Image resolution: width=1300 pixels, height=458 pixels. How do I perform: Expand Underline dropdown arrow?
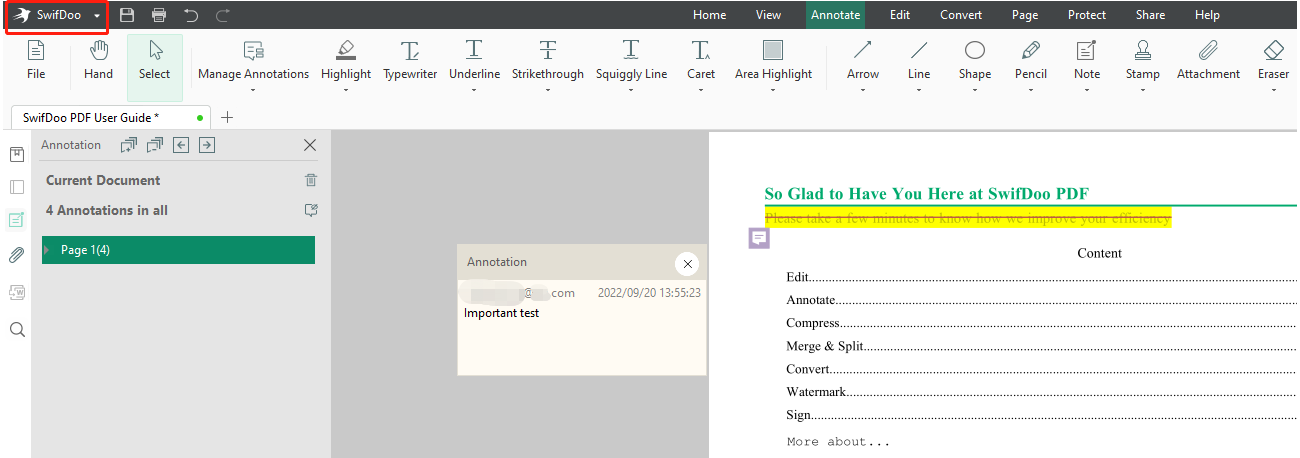(x=474, y=90)
